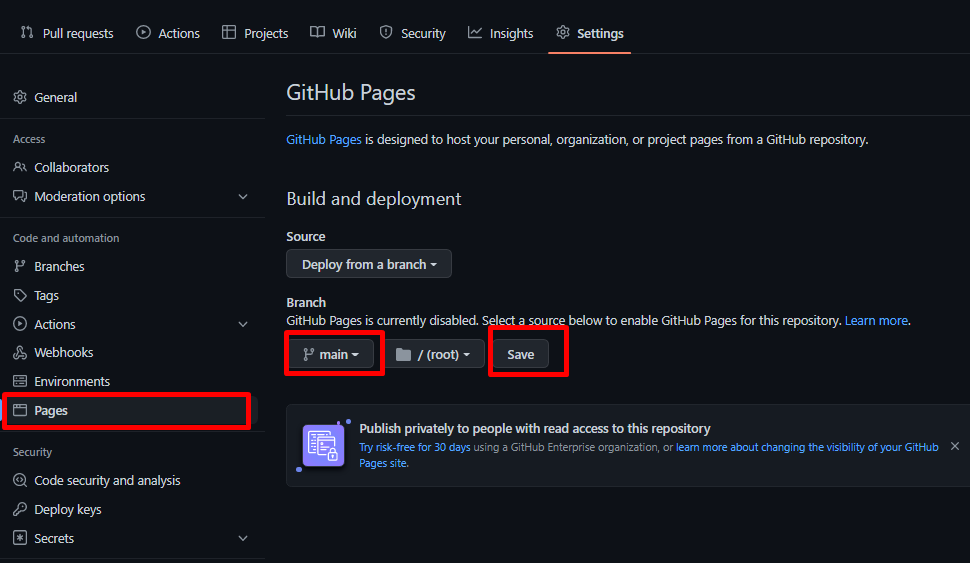Click the Code security and analysis icon
970x563 pixels.
(20, 480)
